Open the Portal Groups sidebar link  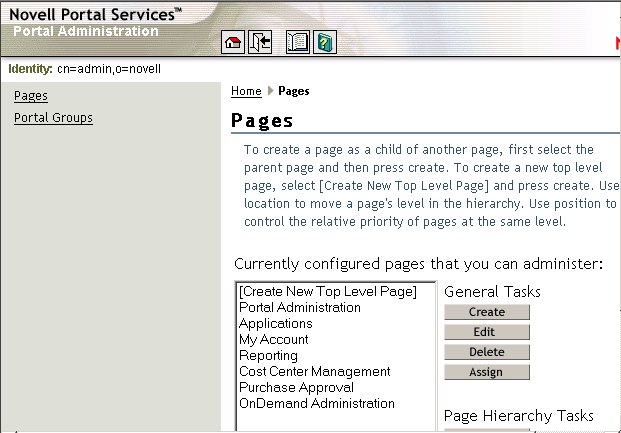53,118
